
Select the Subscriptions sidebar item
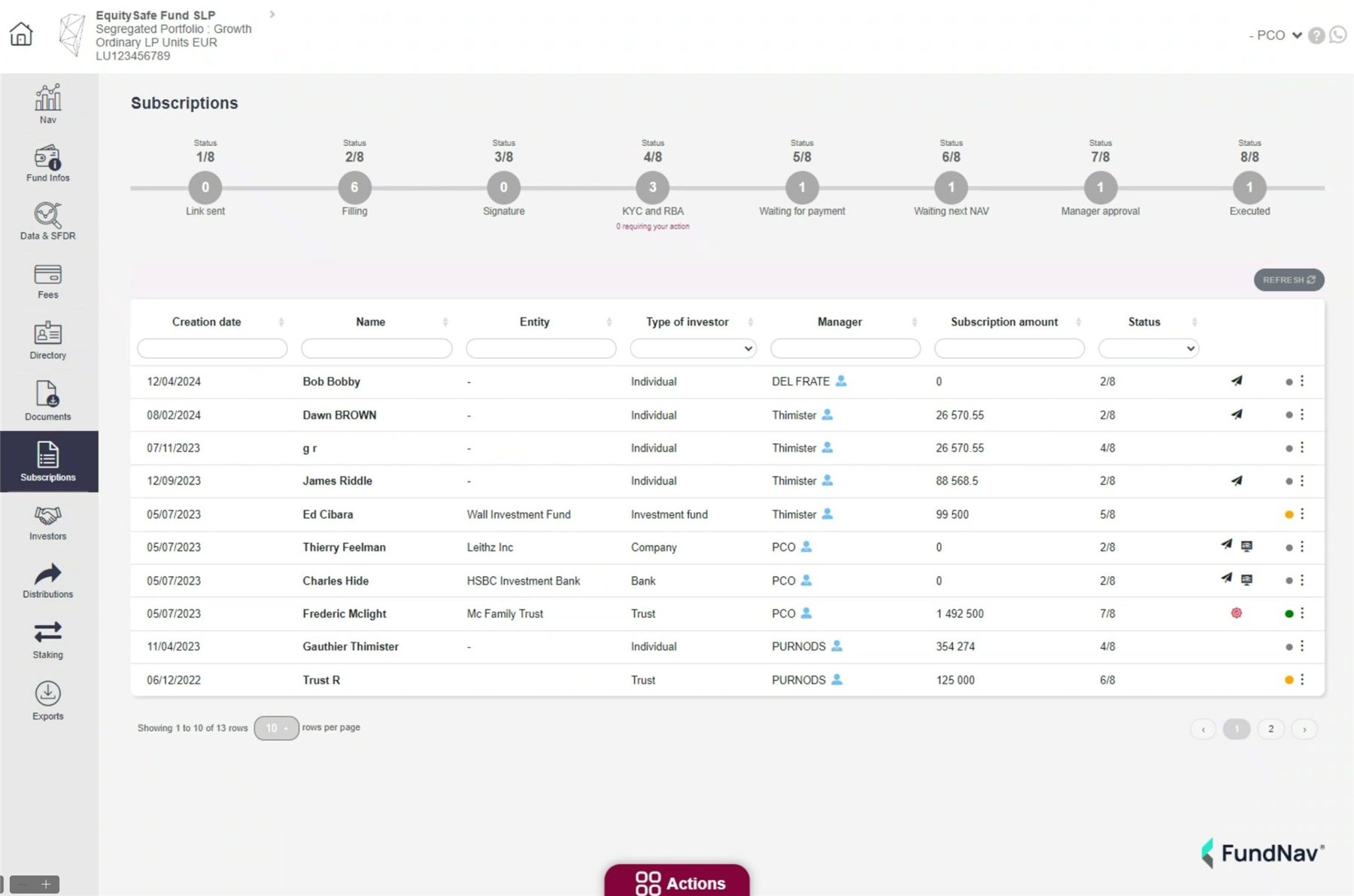pos(49,461)
